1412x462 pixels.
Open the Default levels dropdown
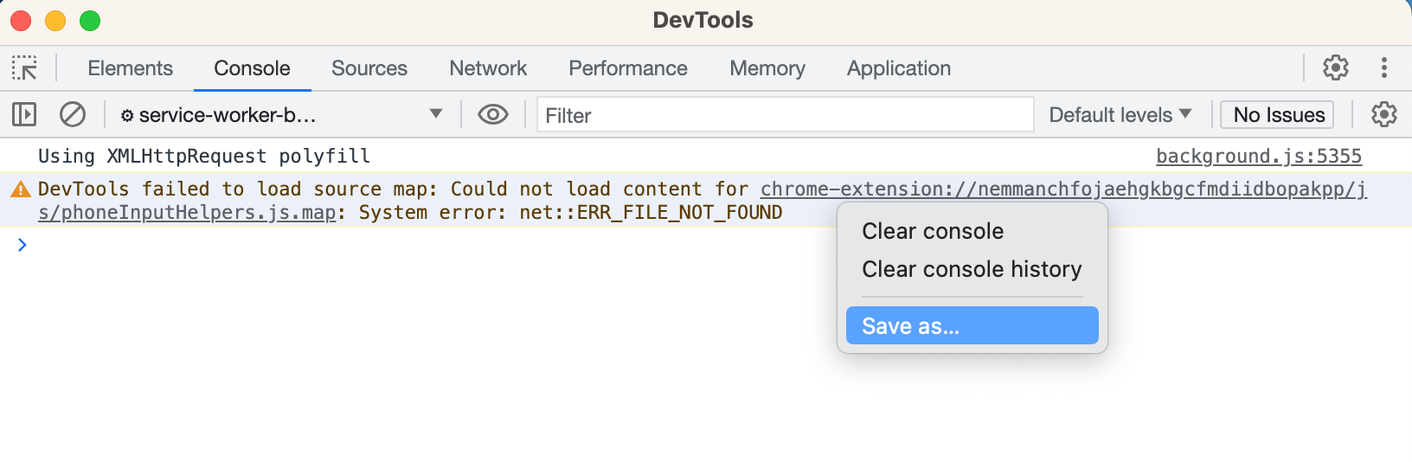tap(1120, 115)
